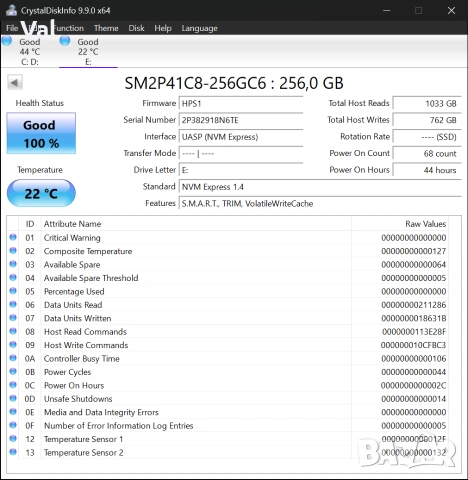Click the 22 °C temperature button

point(41,193)
